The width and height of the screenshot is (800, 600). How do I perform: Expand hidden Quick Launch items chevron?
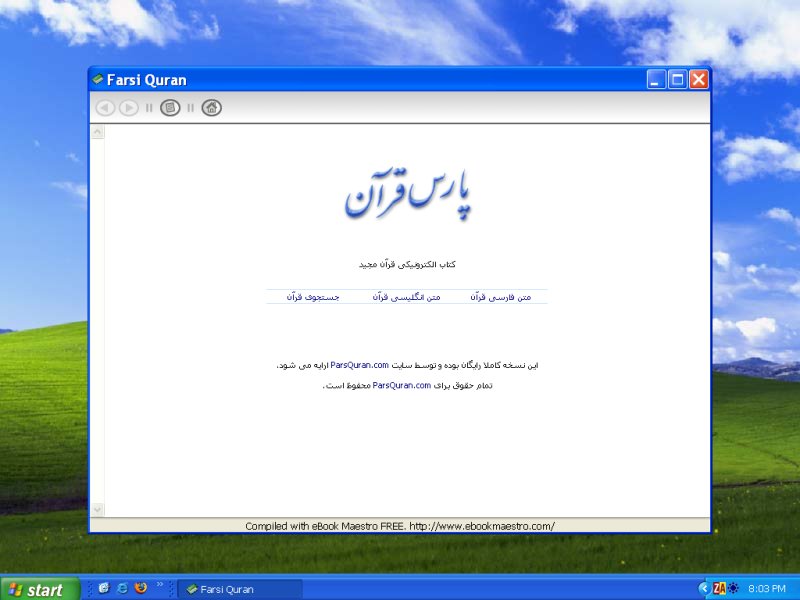pos(160,585)
